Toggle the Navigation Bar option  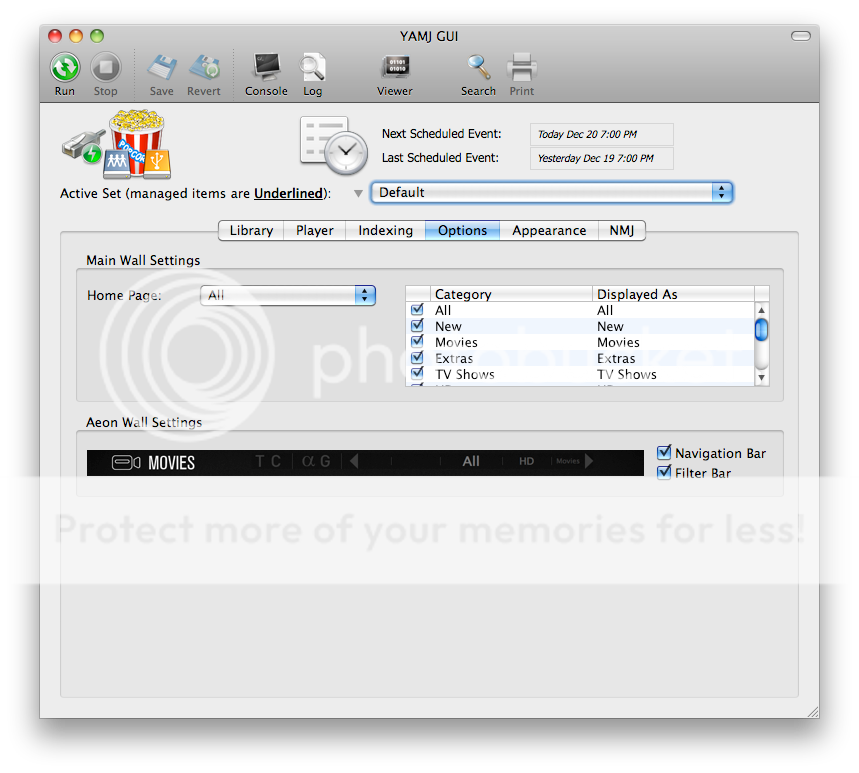[663, 453]
